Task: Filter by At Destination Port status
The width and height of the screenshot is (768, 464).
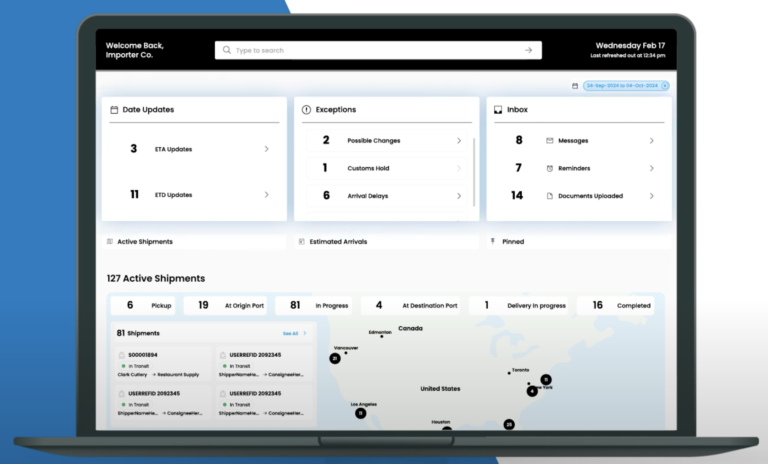Action: [x=410, y=305]
